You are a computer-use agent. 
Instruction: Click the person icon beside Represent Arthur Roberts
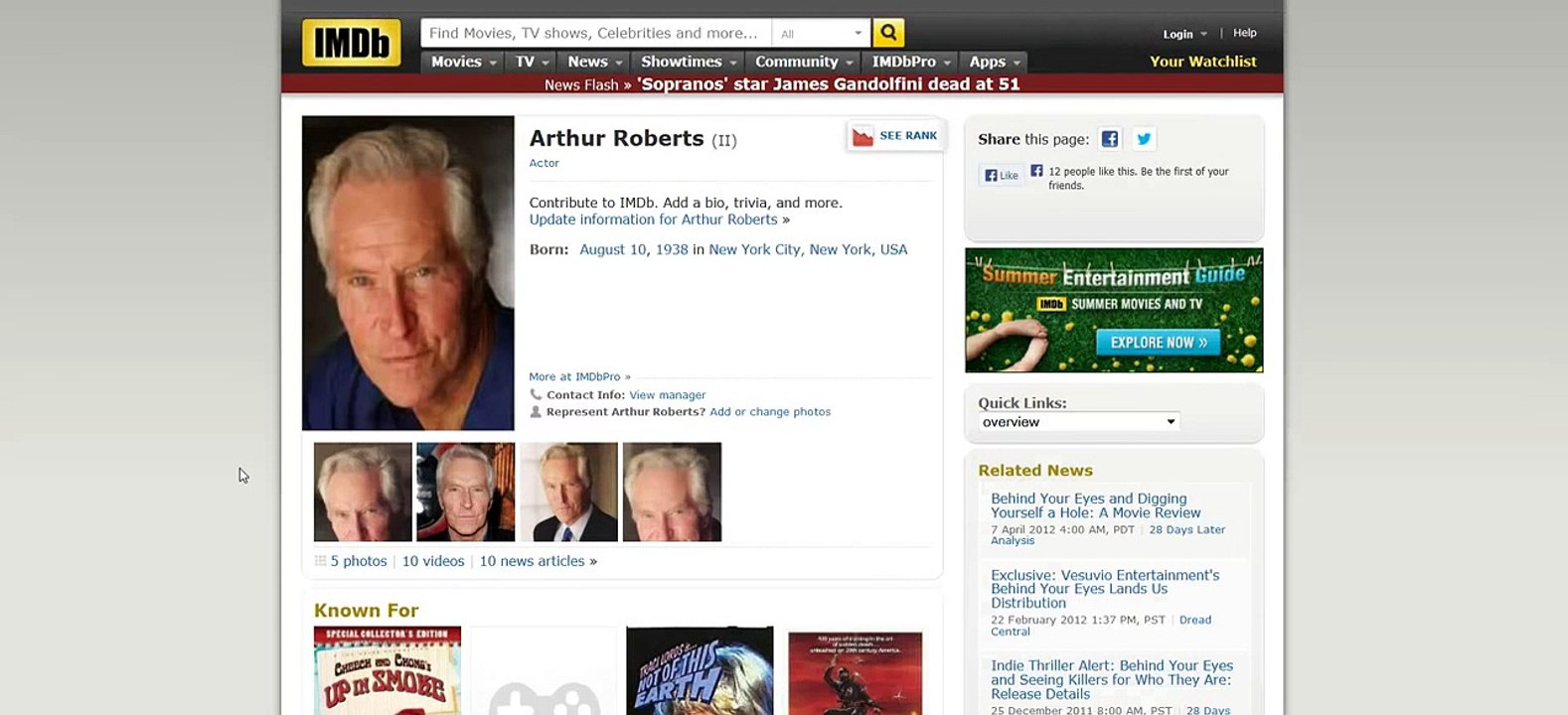(536, 411)
